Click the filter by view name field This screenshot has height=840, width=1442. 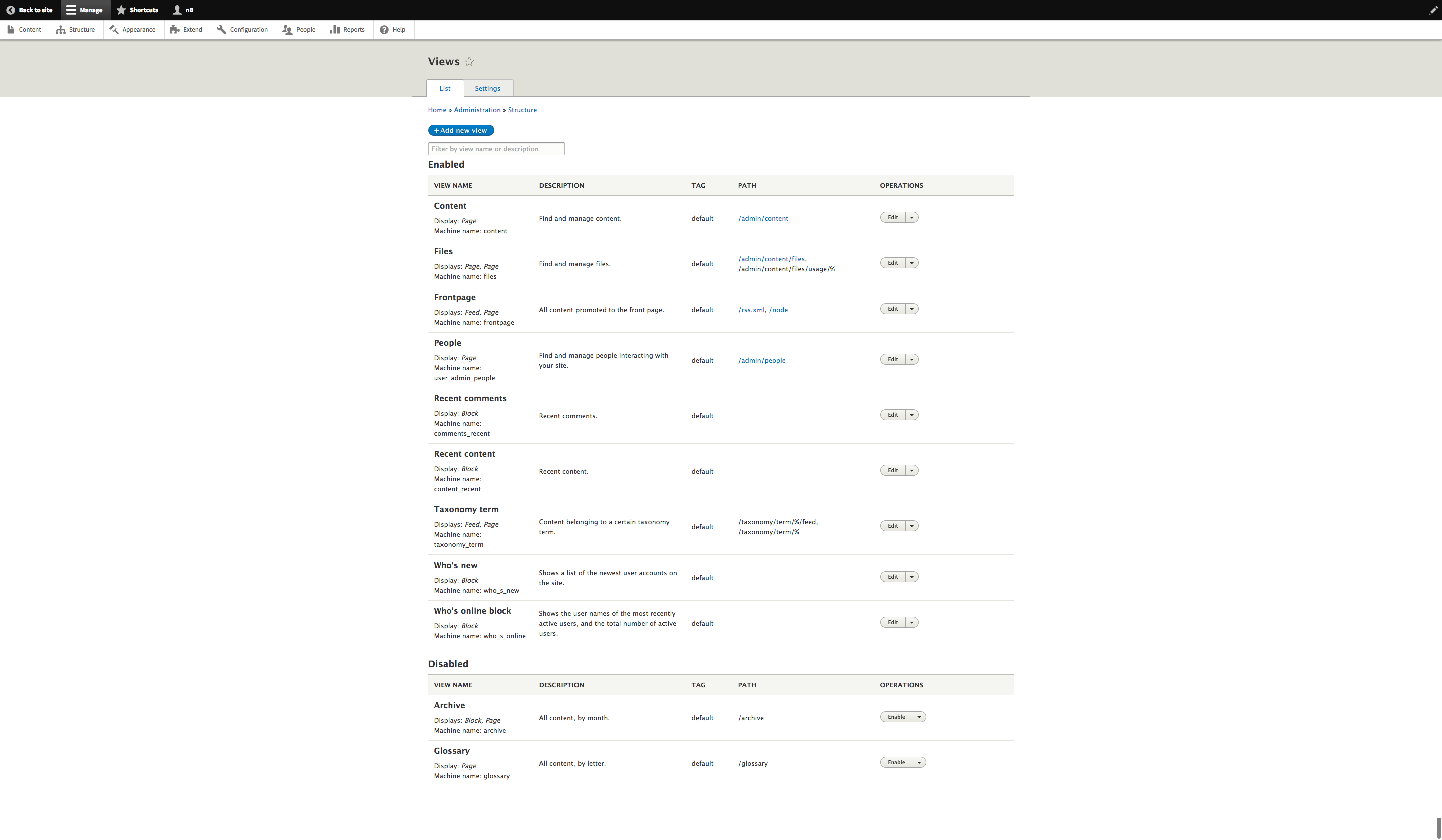tap(495, 148)
